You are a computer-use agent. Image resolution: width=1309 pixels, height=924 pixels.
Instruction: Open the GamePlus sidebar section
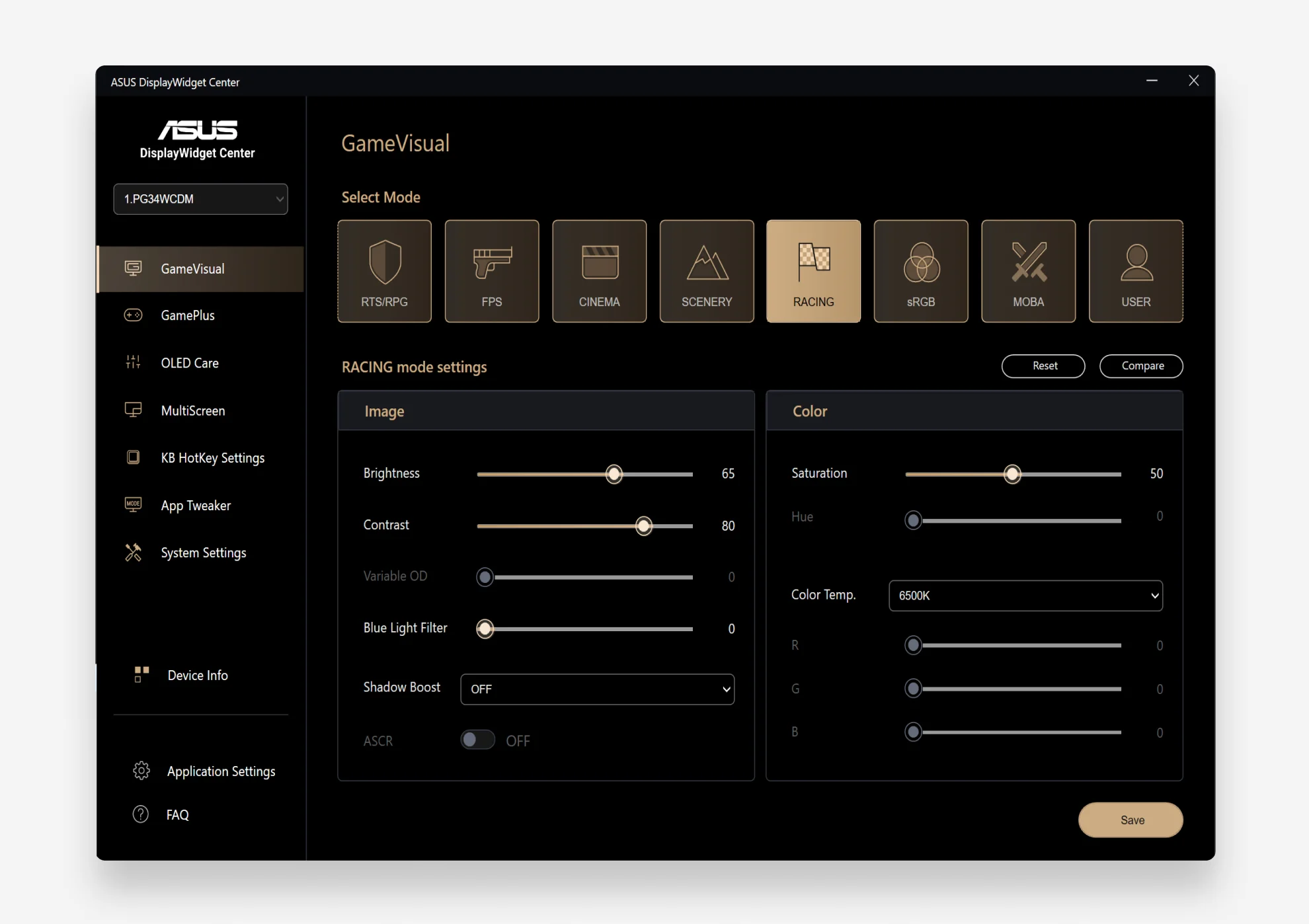tap(188, 315)
